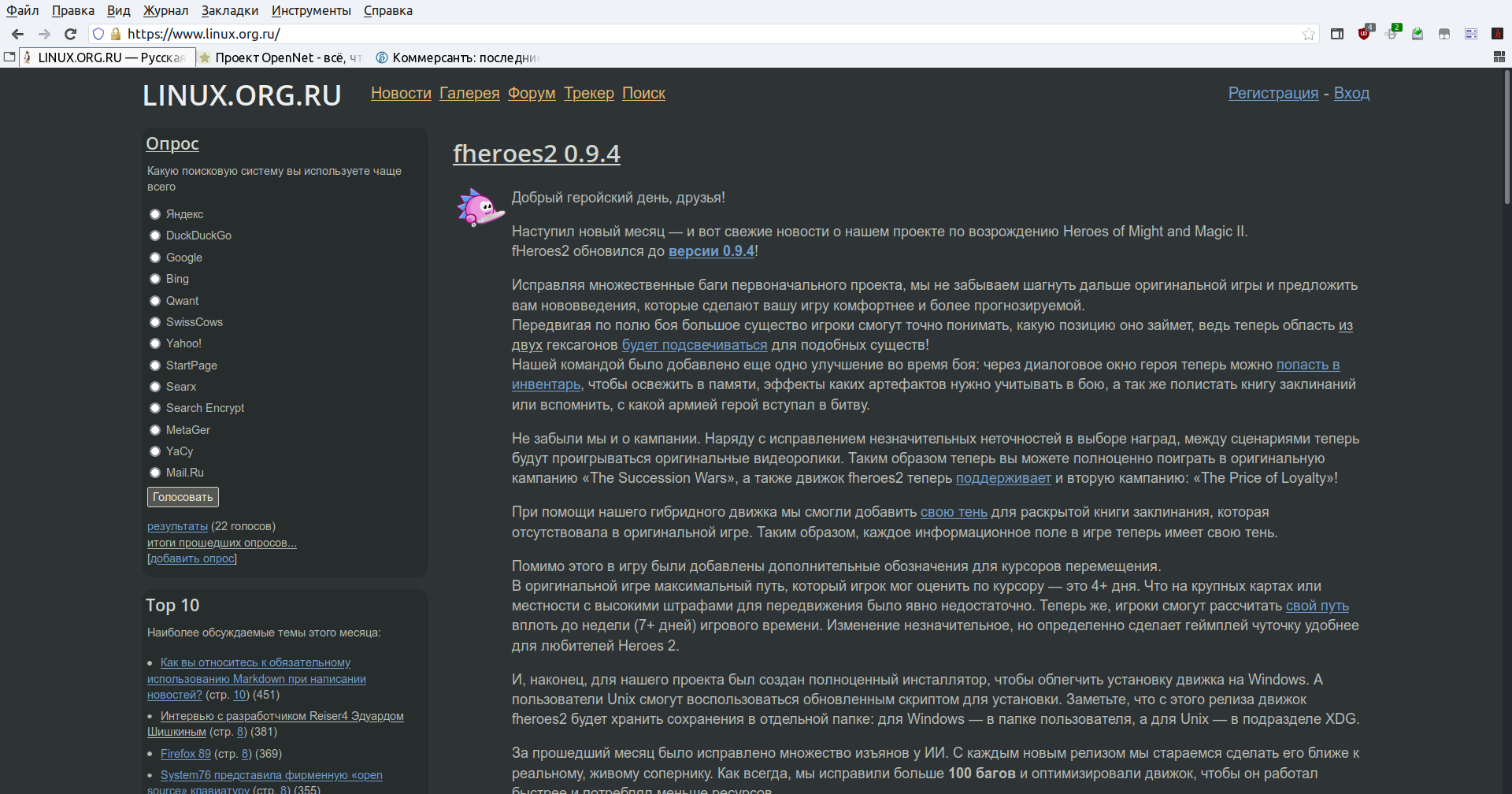Click the green download-arrow save extension icon
Screen dimensions: 1512x794
[x=1417, y=34]
